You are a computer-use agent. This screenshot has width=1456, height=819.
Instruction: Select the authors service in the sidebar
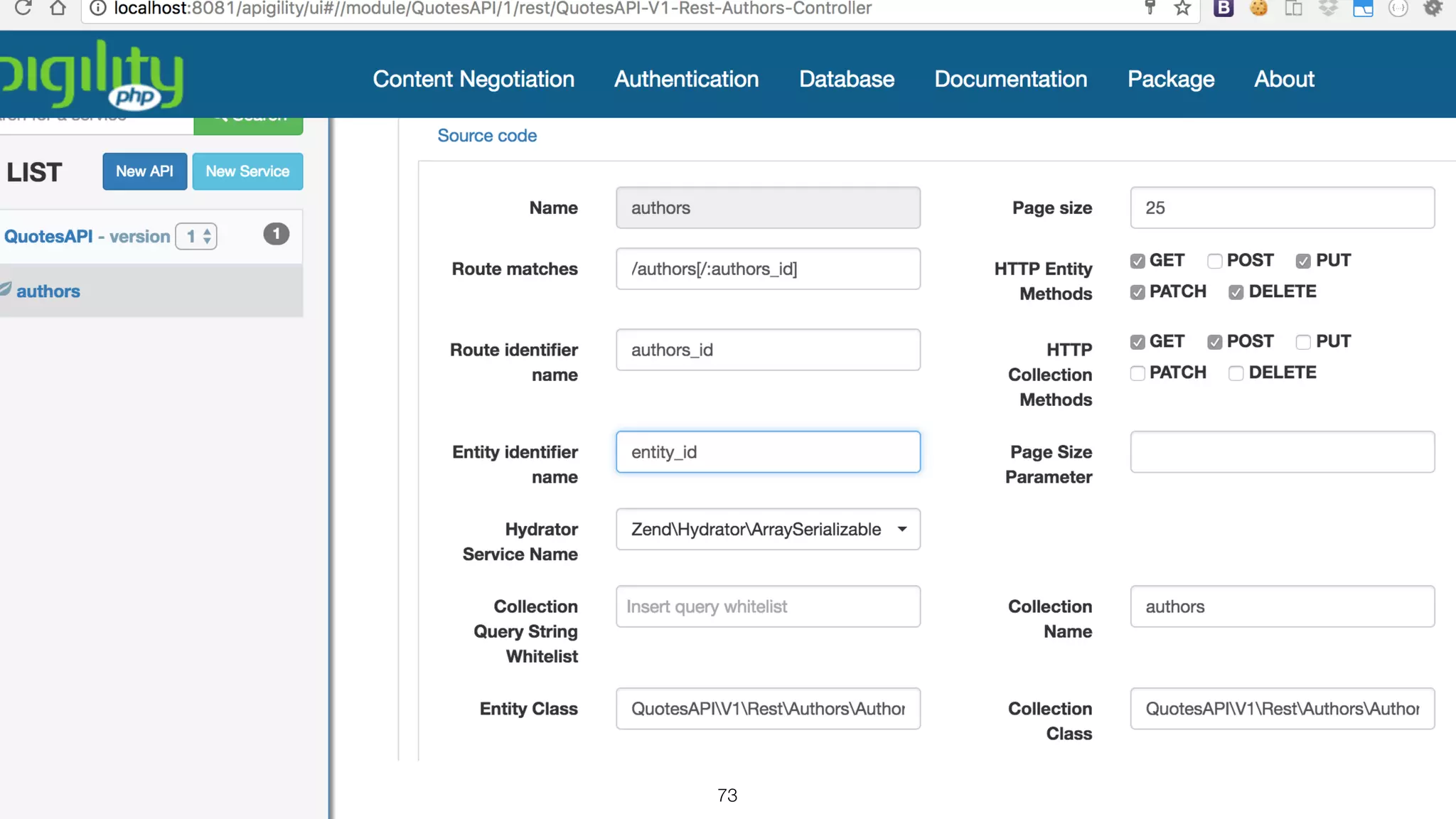(x=48, y=291)
